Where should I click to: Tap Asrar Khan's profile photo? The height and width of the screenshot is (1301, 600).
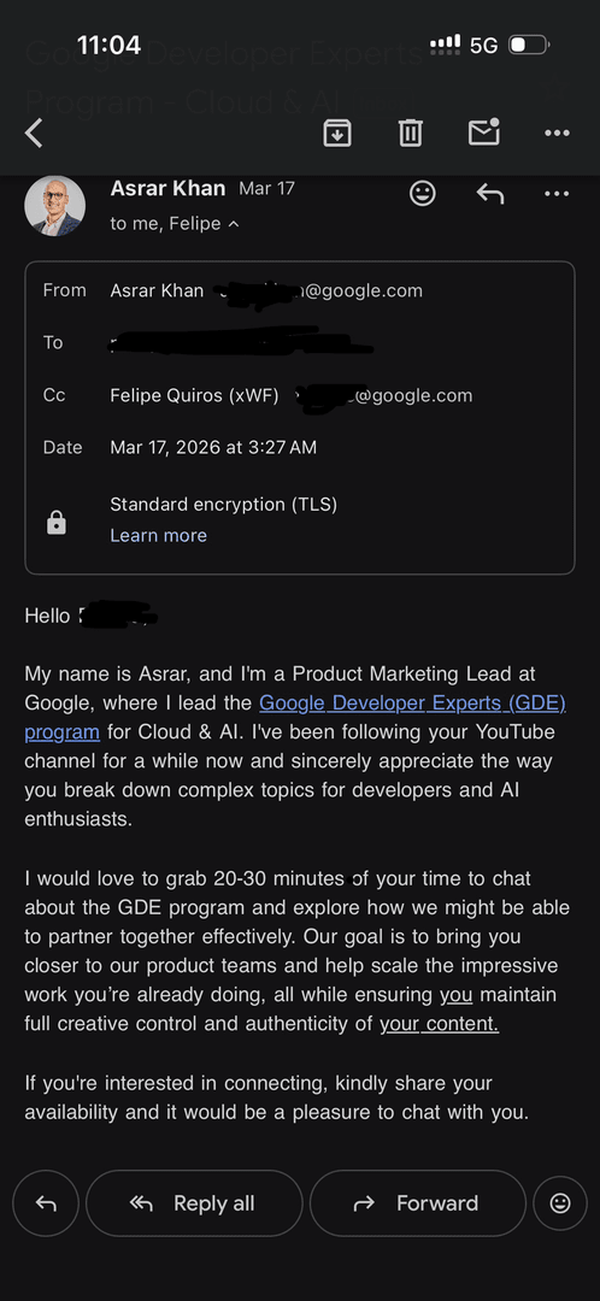pos(55,206)
